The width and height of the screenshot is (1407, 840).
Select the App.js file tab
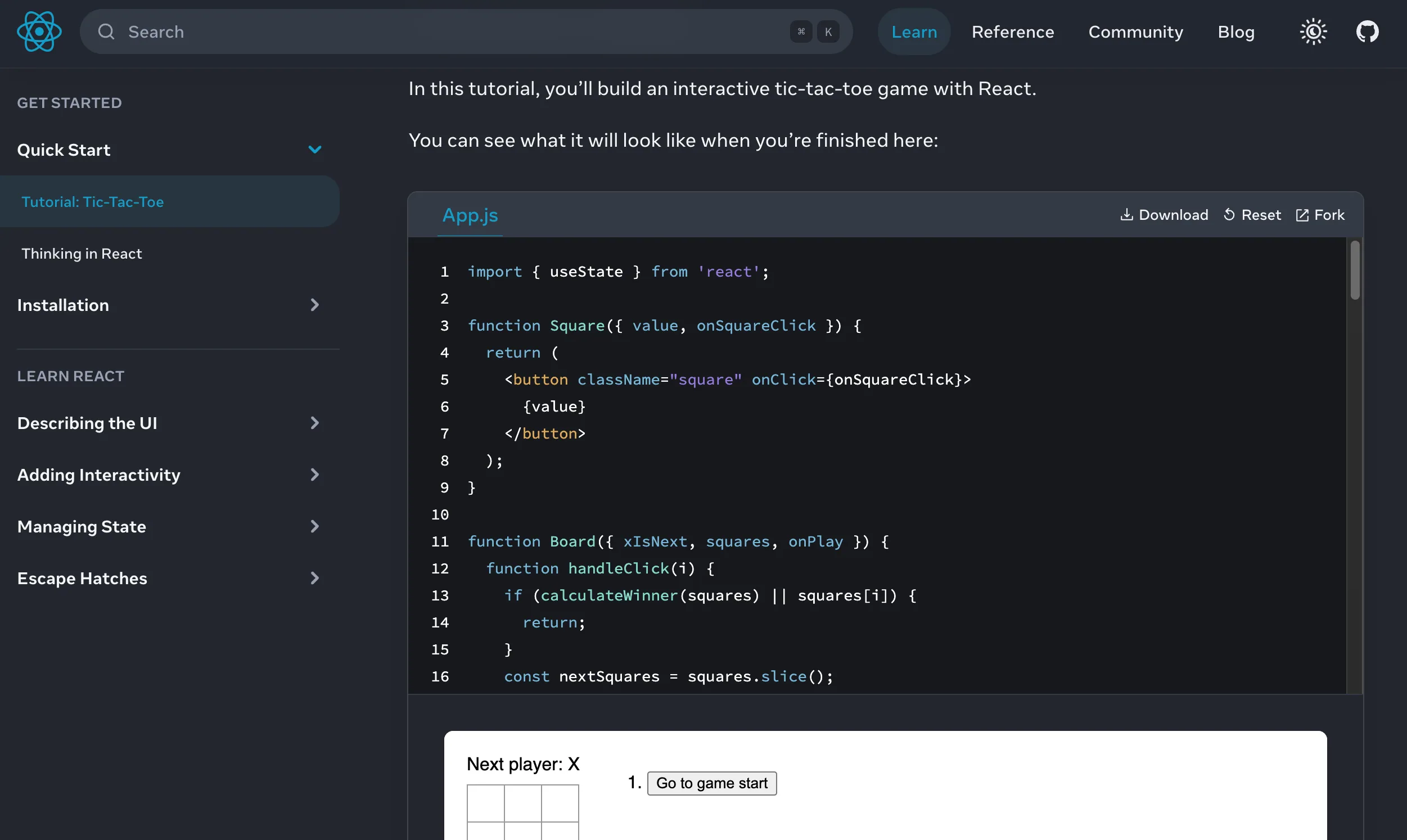click(470, 215)
